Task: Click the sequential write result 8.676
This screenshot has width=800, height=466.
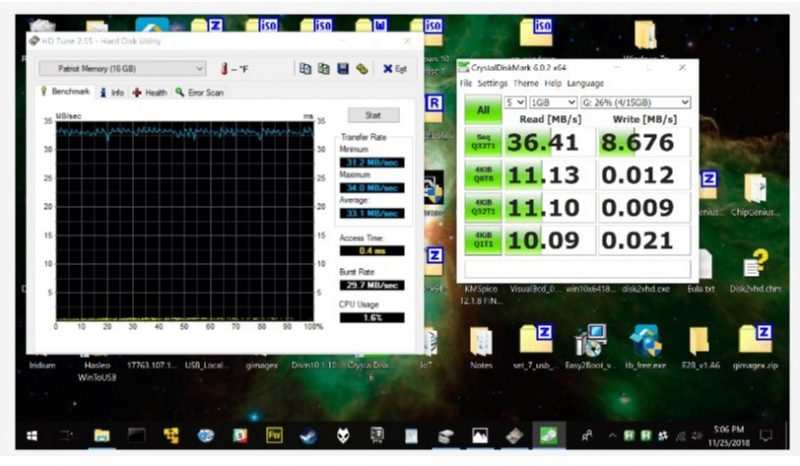Action: click(644, 142)
